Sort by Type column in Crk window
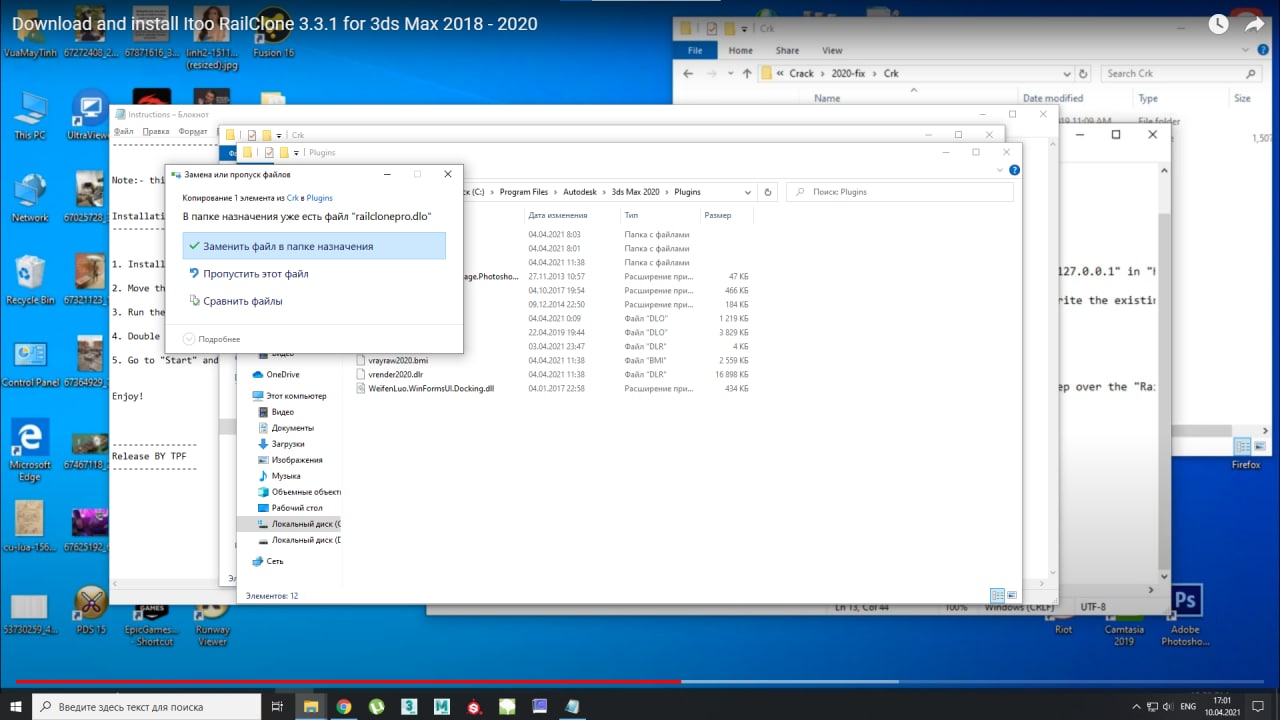The width and height of the screenshot is (1280, 720). (x=1148, y=98)
